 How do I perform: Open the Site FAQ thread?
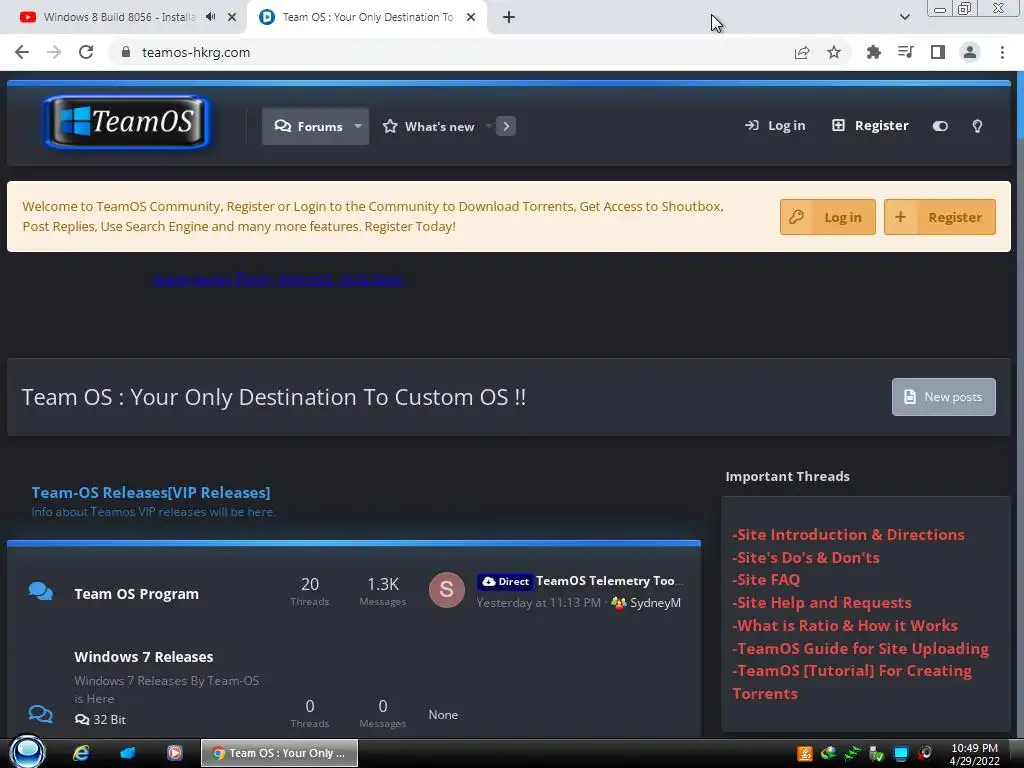click(x=765, y=579)
